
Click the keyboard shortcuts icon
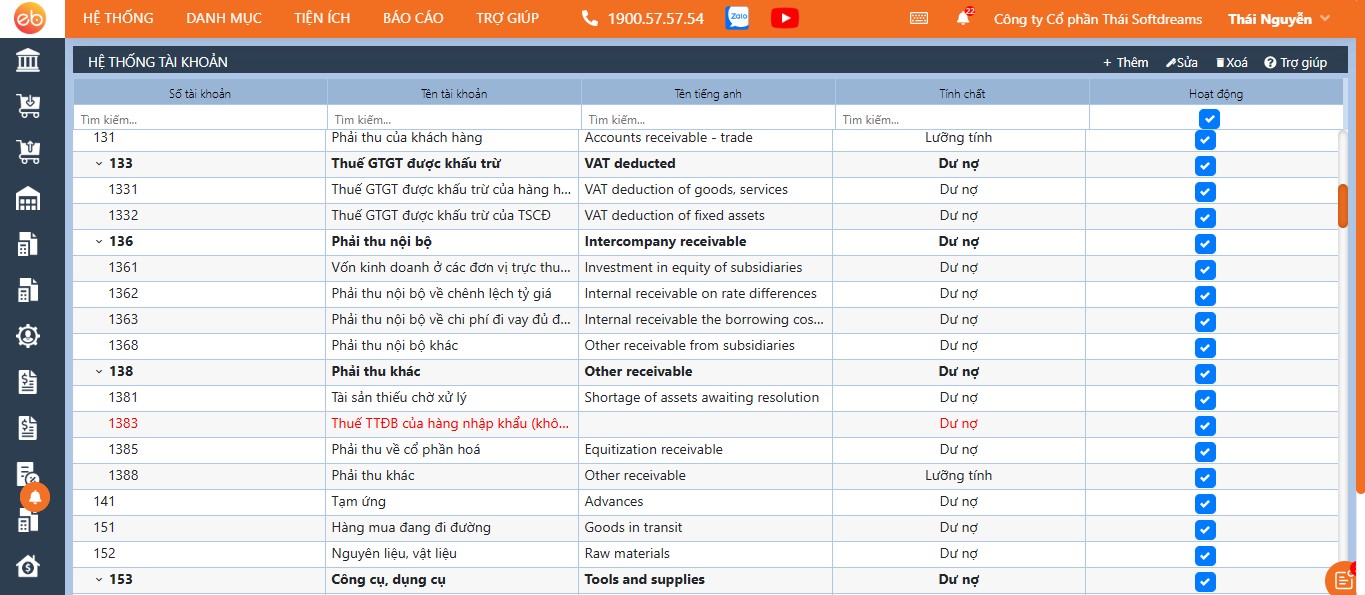(919, 18)
